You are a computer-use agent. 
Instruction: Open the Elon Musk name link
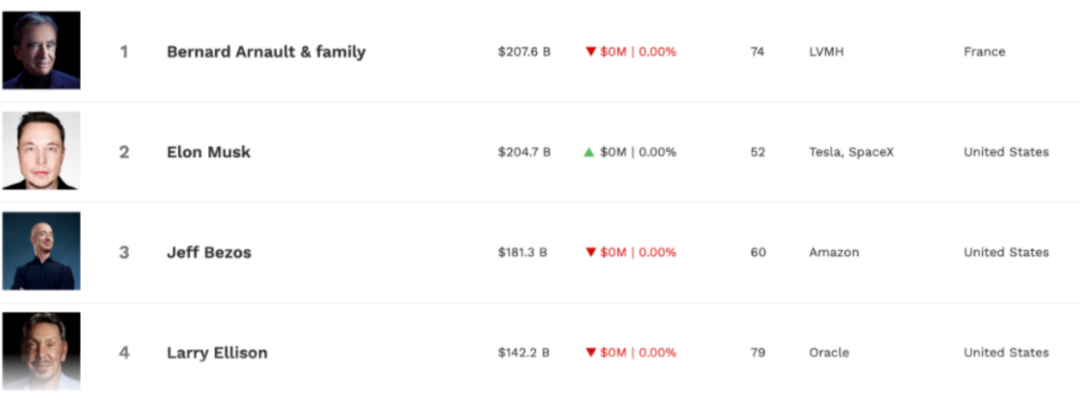coord(208,152)
